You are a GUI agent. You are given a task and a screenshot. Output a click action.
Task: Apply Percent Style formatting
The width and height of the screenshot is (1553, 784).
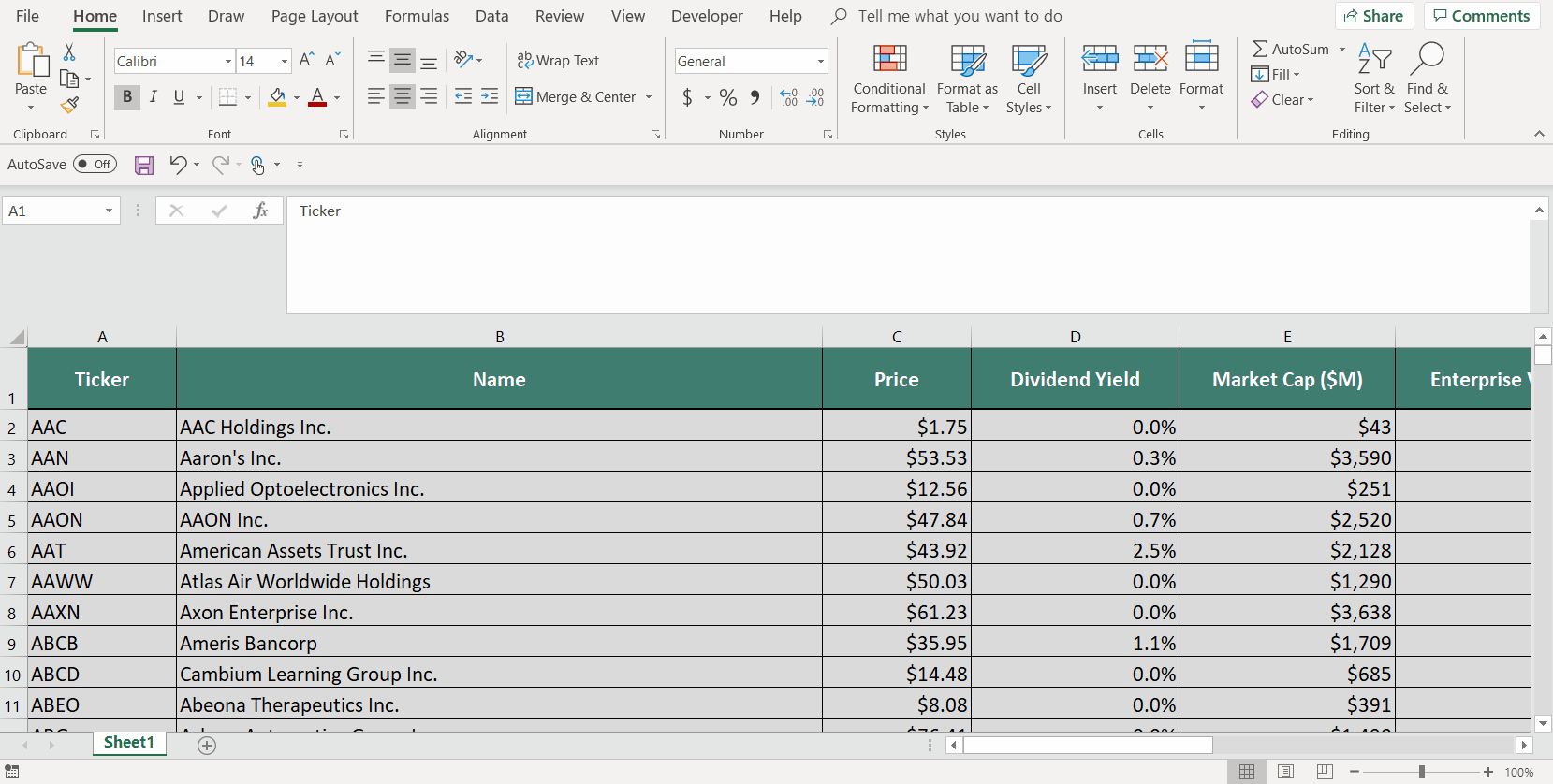click(728, 97)
